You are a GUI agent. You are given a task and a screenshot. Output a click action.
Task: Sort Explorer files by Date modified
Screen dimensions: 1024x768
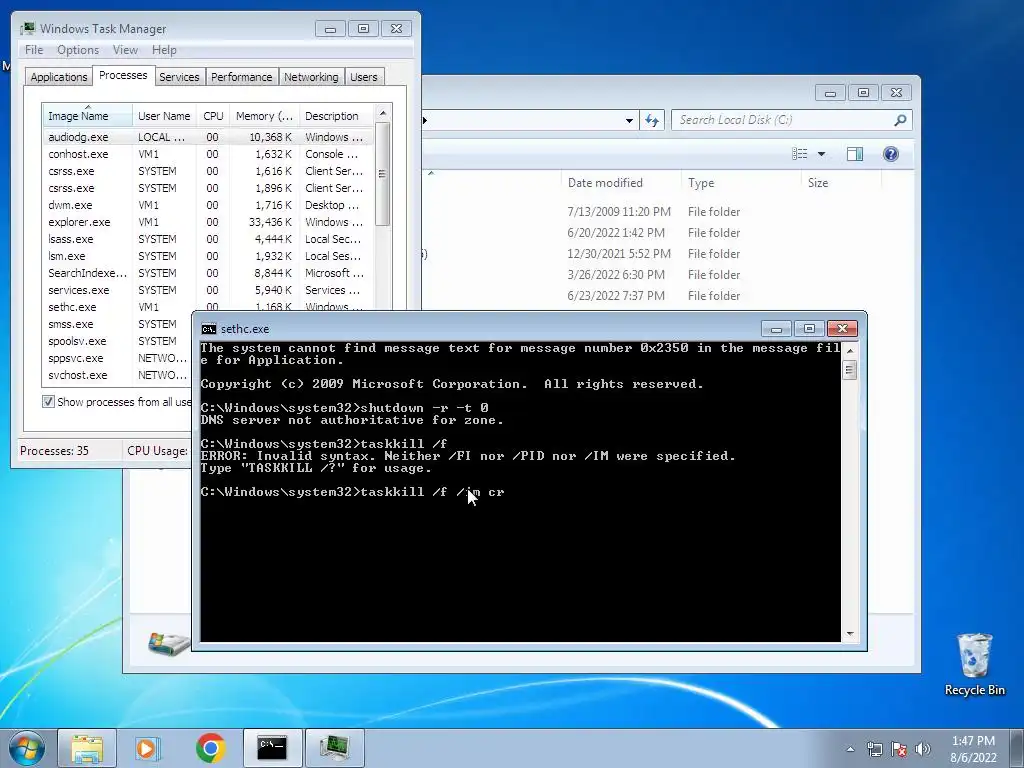coord(620,183)
